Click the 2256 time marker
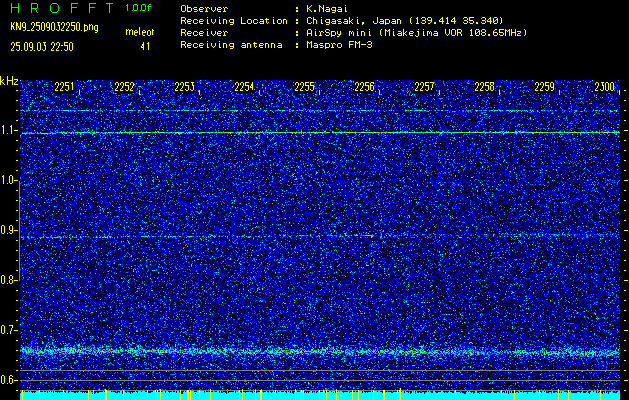Image resolution: width=629 pixels, height=400 pixels. pyautogui.click(x=364, y=87)
